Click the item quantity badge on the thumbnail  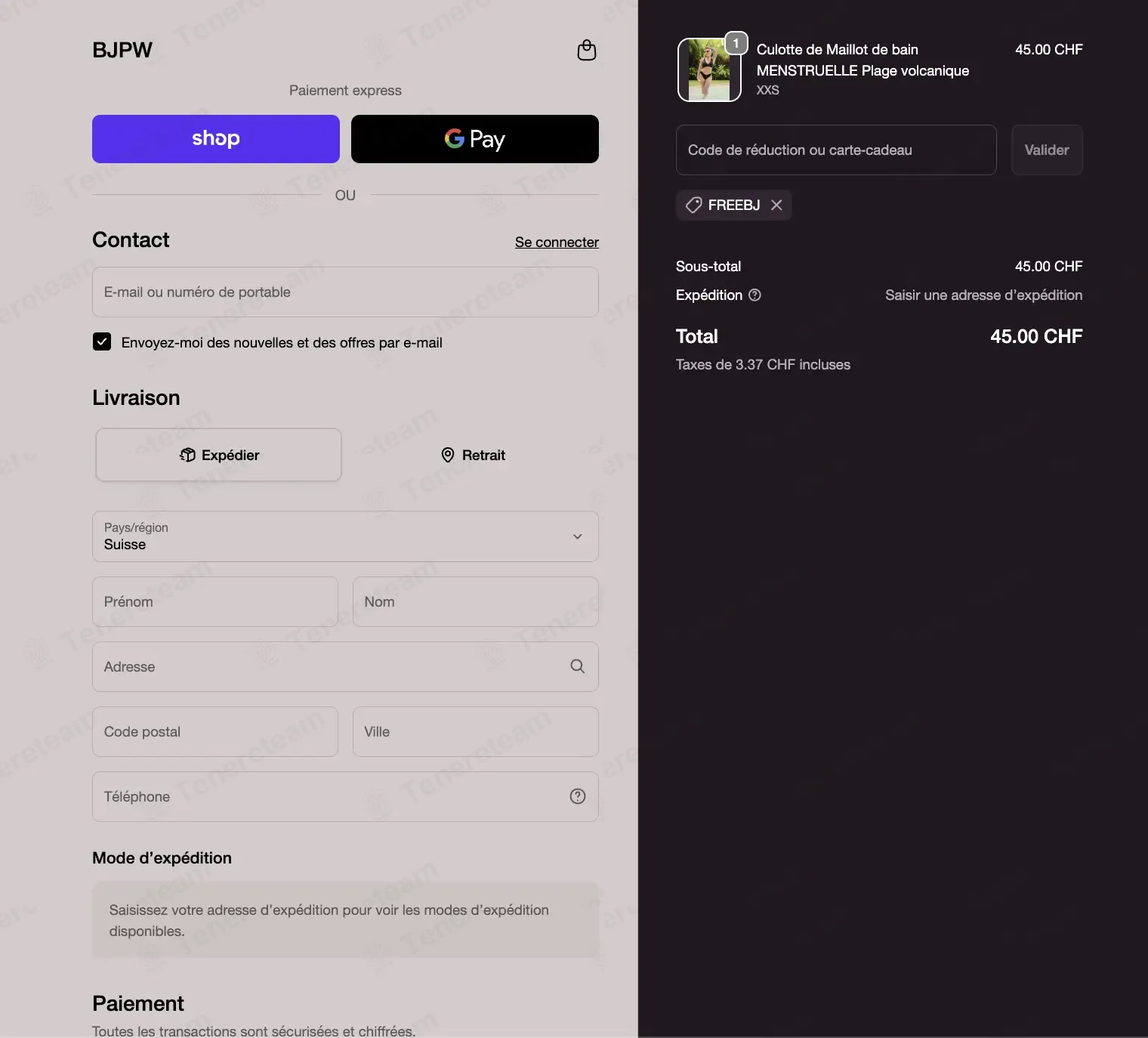point(736,43)
